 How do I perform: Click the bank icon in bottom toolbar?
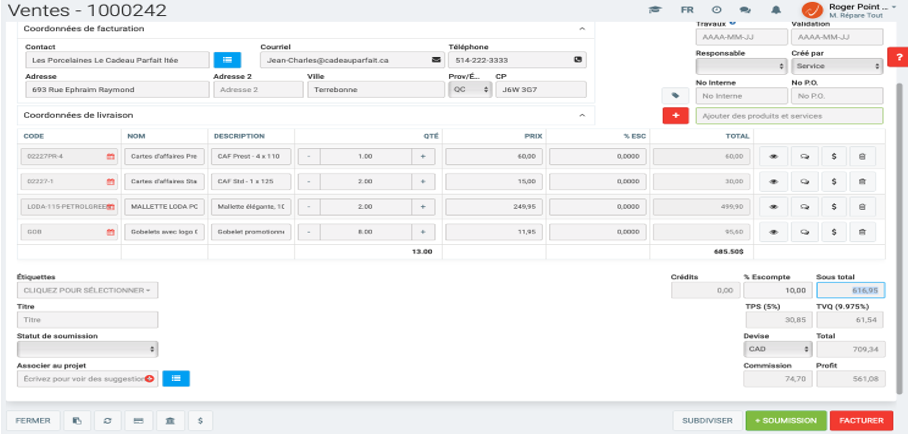[x=169, y=421]
